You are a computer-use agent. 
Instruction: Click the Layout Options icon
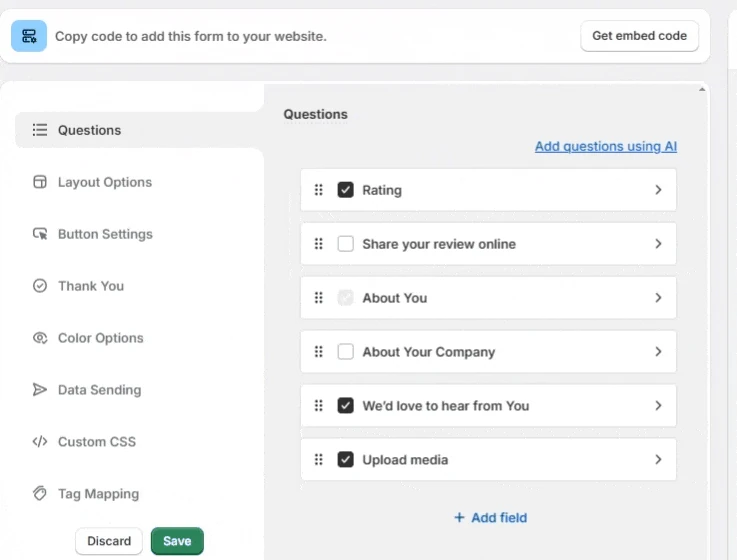click(40, 182)
